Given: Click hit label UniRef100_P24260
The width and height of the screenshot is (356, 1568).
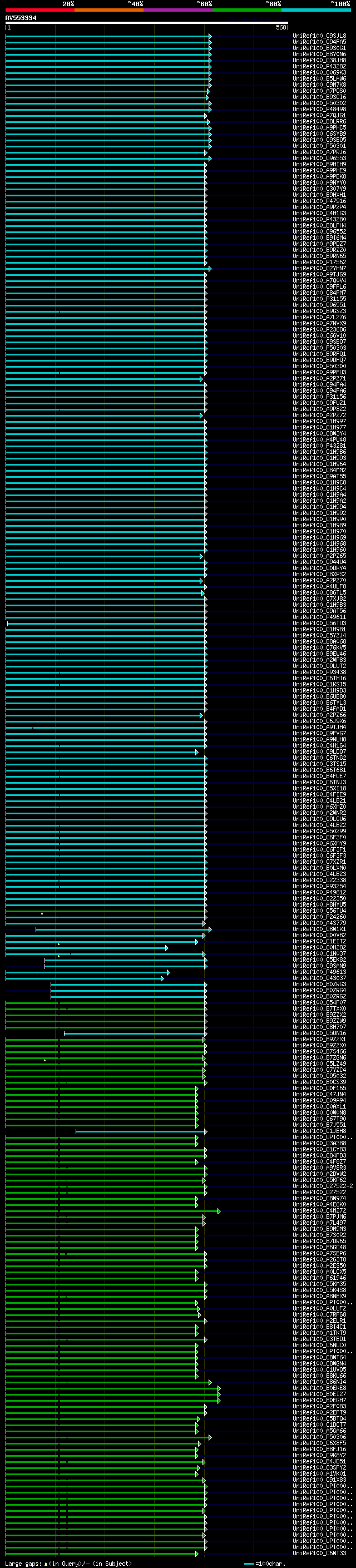Looking at the screenshot, I should (x=319, y=917).
